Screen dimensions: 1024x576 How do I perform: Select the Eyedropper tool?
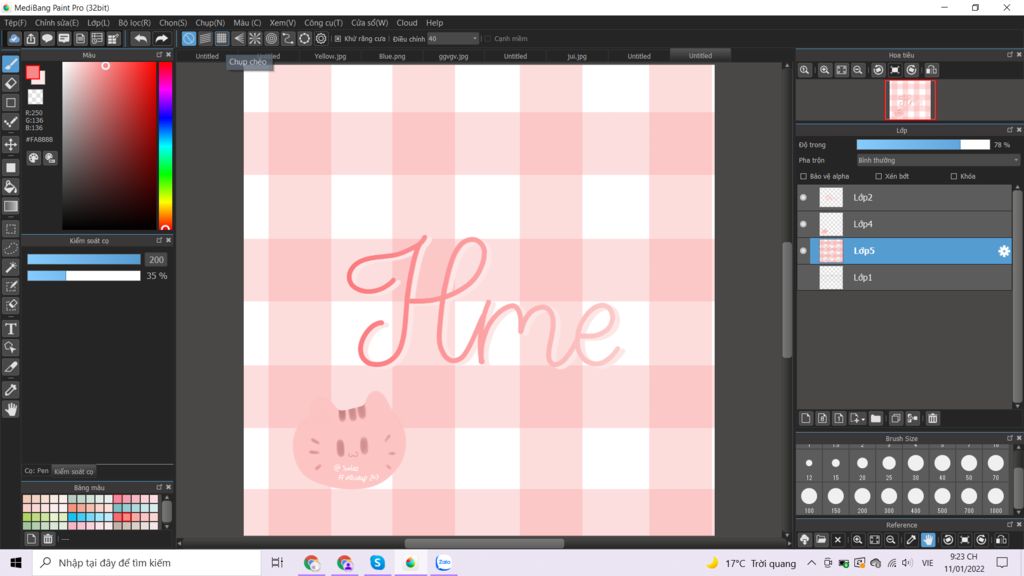[x=11, y=390]
